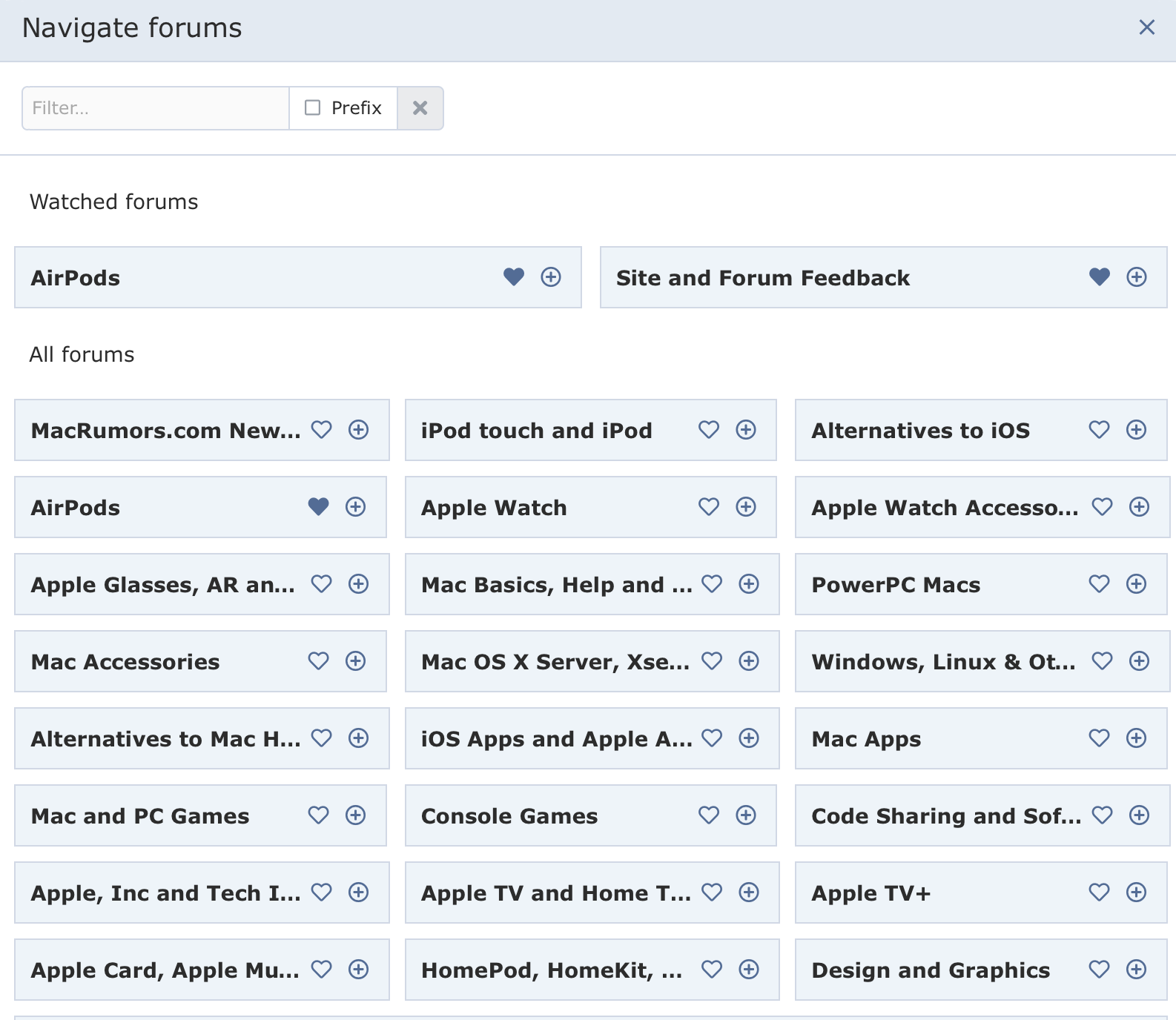
Task: Click plus icon for HomePod, HomeKit
Action: (x=749, y=970)
